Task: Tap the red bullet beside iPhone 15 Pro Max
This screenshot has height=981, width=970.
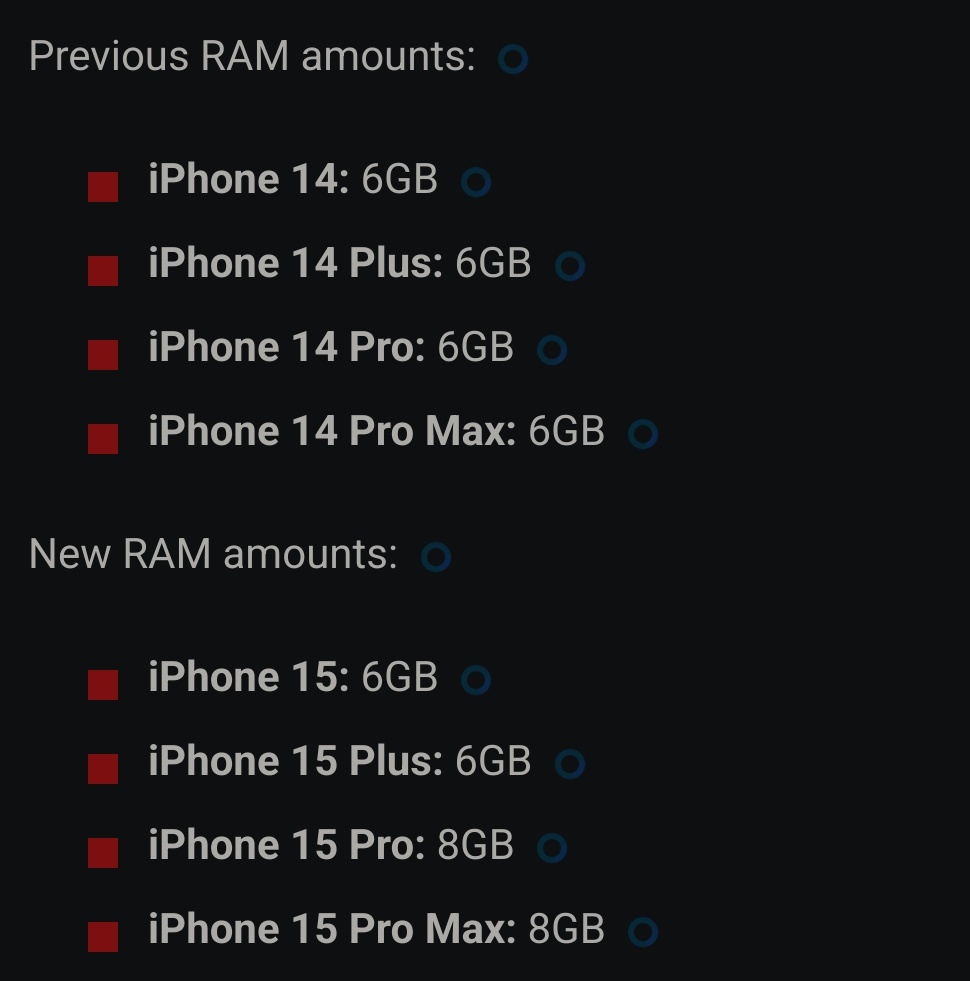Action: 103,937
